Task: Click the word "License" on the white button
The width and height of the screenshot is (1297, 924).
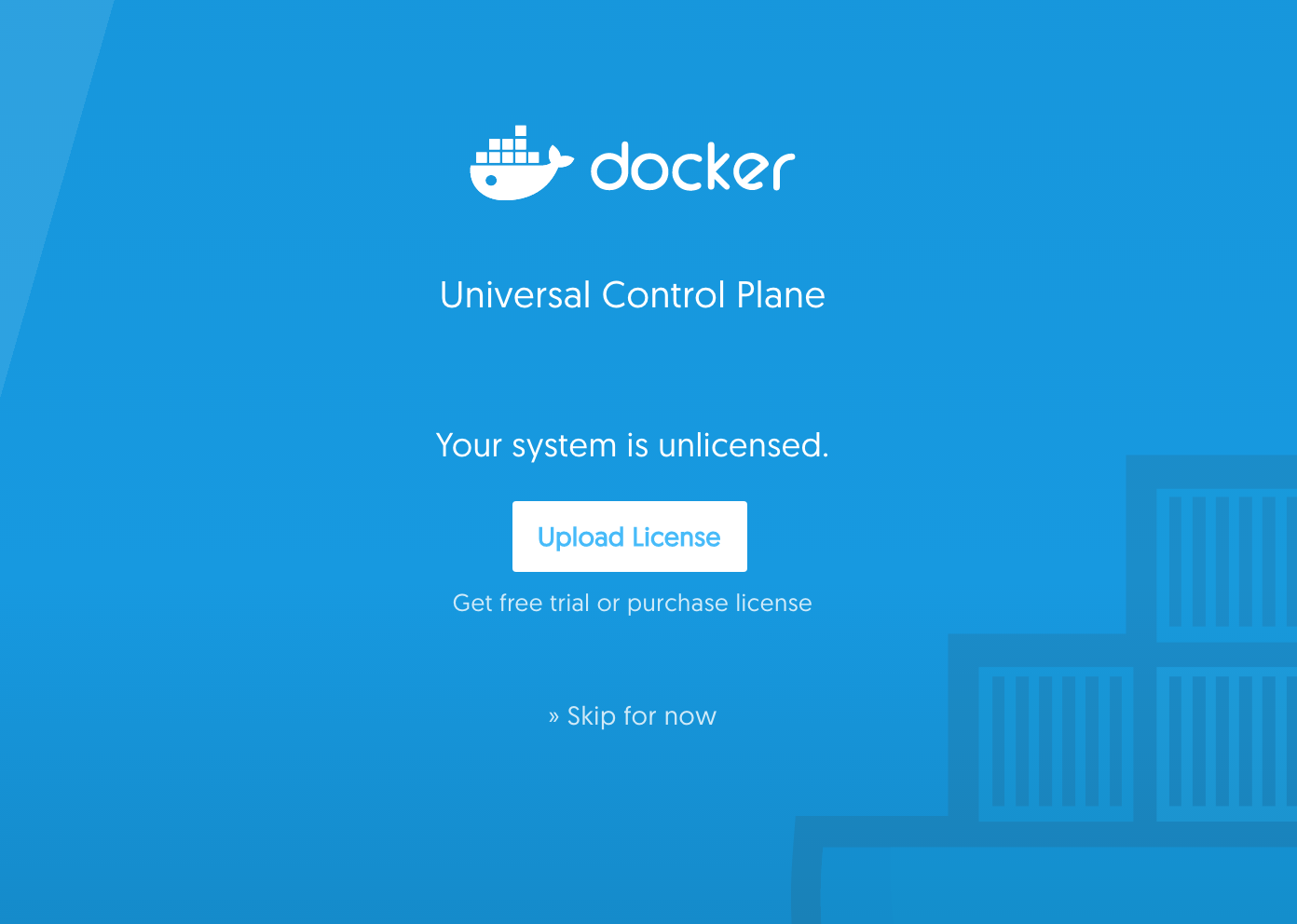Action: click(676, 537)
